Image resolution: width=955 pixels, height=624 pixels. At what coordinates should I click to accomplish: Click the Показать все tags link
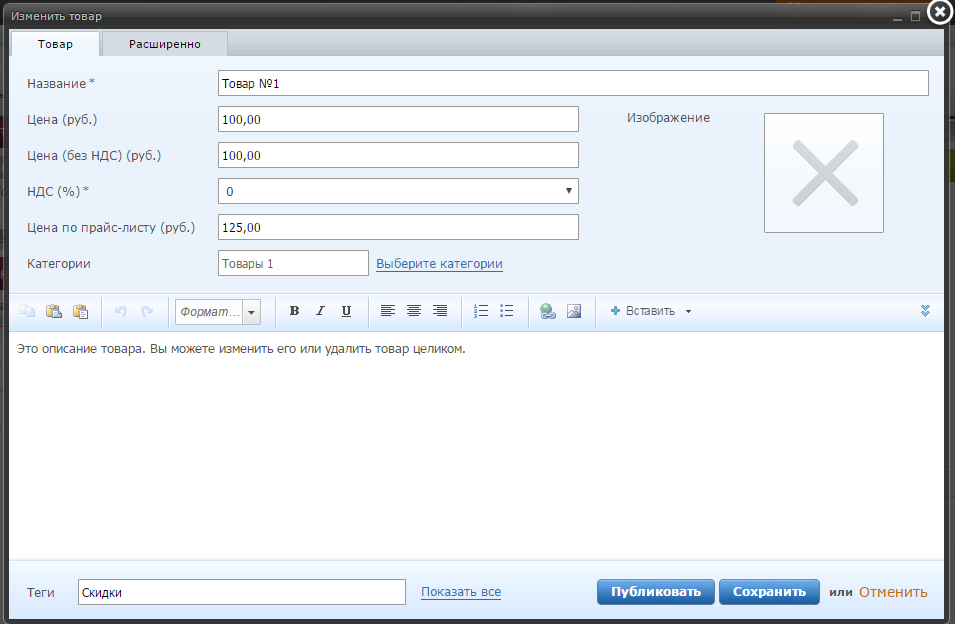pyautogui.click(x=461, y=592)
